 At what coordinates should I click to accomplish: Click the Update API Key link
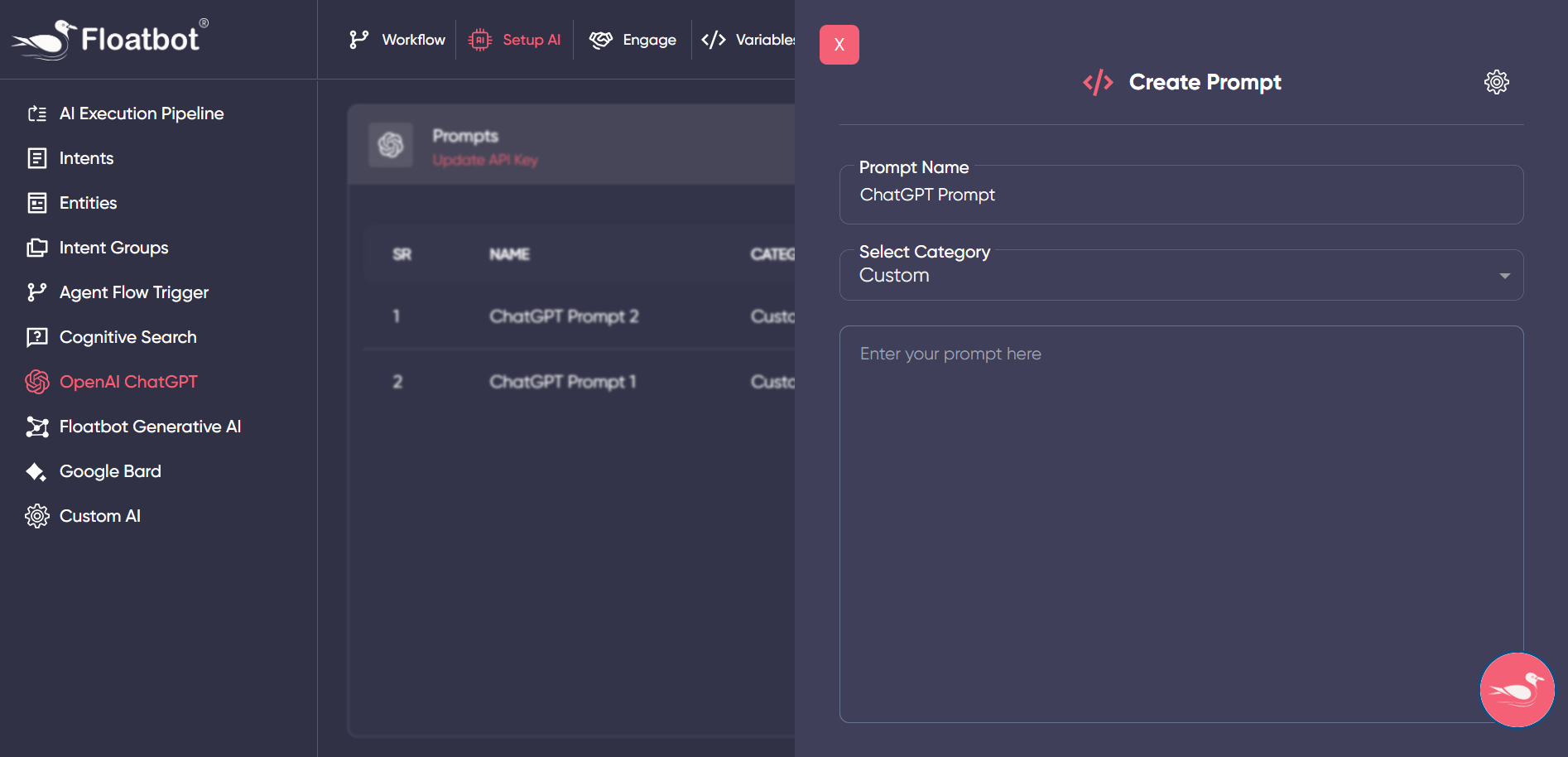[x=485, y=160]
